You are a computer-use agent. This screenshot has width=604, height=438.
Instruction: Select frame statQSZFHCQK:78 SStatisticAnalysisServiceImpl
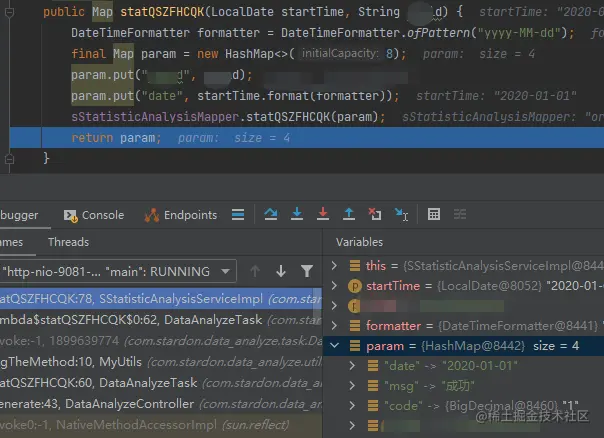point(161,299)
